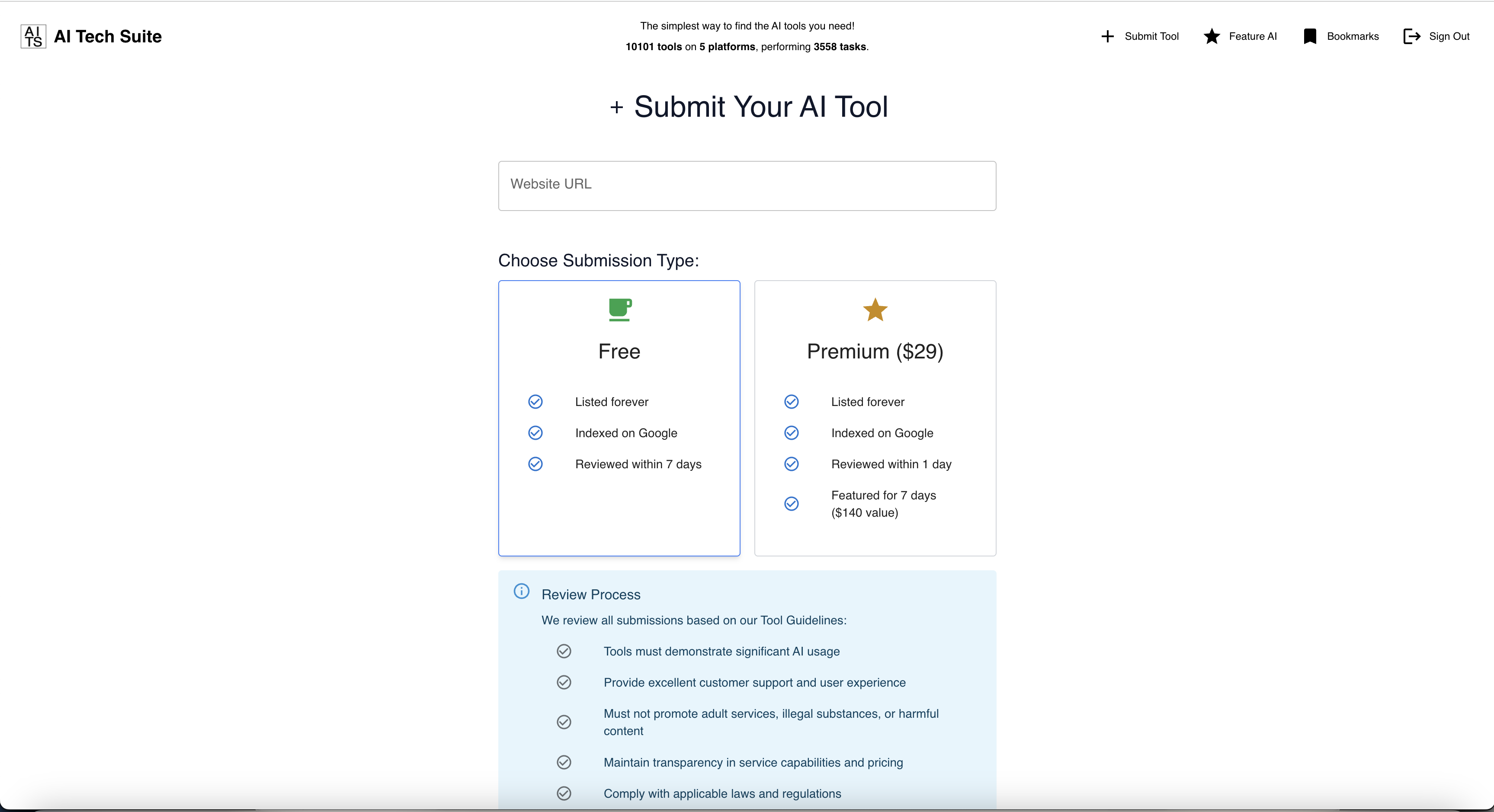Screen dimensions: 1494x812
Task: Click the green coffee cup Free icon
Action: (x=619, y=310)
